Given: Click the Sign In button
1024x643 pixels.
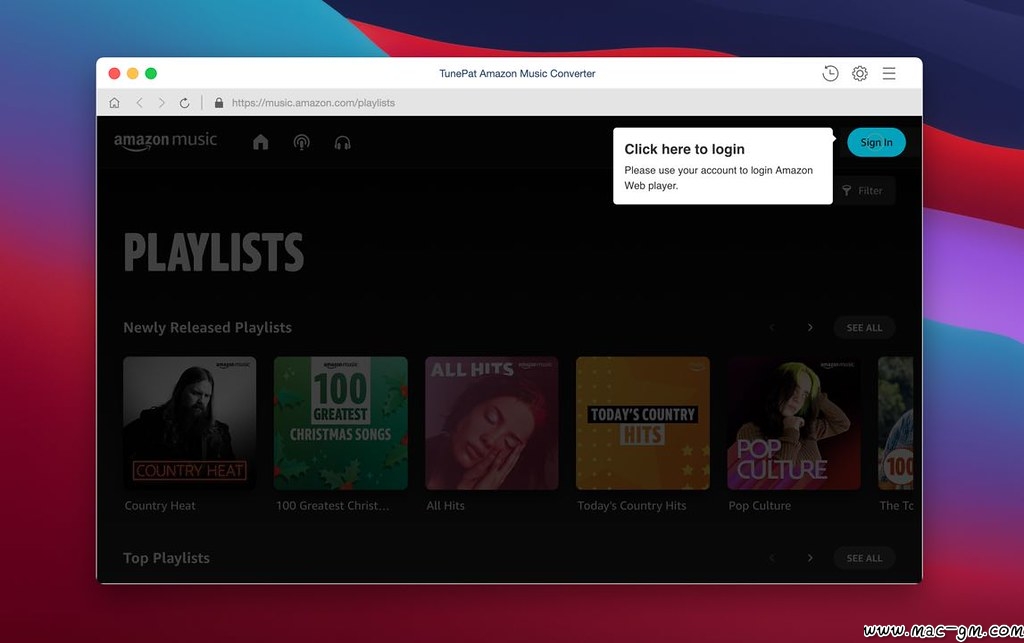Looking at the screenshot, I should tap(876, 142).
